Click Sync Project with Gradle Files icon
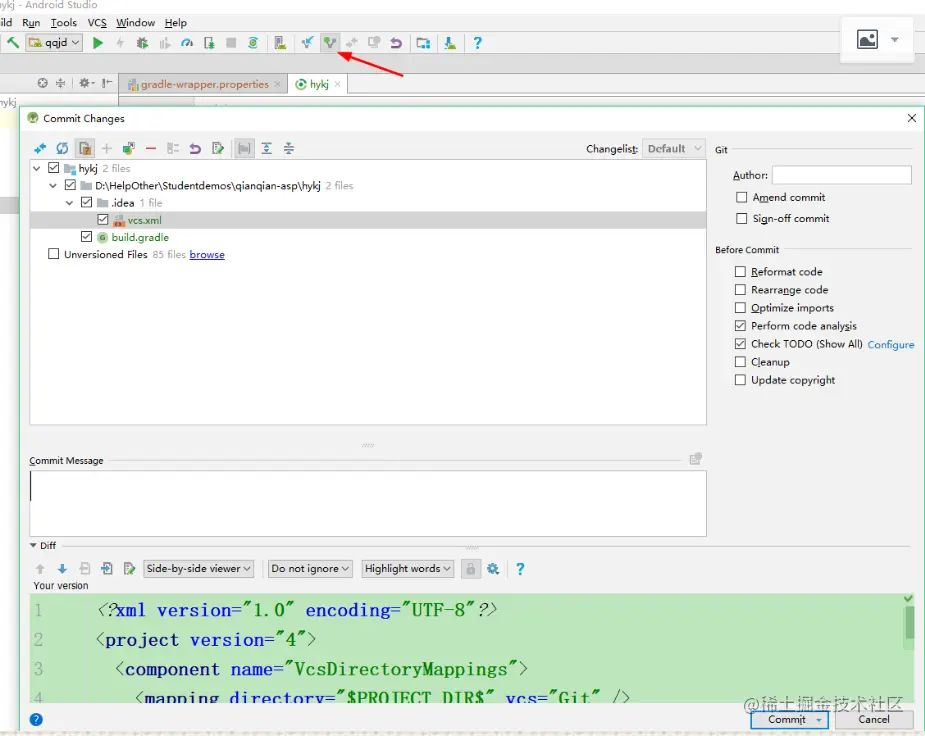 coord(253,43)
